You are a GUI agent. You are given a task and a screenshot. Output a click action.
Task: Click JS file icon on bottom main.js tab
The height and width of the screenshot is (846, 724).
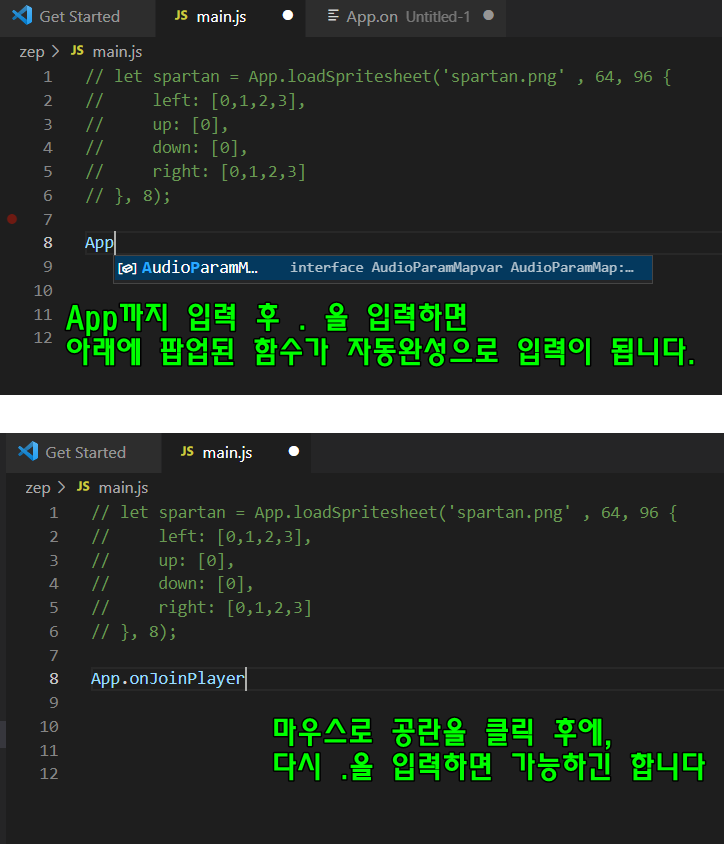tap(187, 452)
